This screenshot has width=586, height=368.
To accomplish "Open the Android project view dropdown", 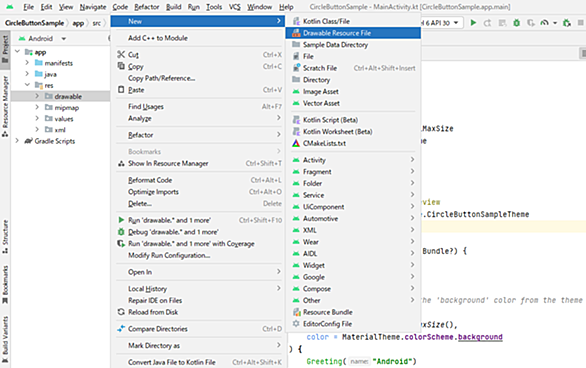I will [x=43, y=38].
